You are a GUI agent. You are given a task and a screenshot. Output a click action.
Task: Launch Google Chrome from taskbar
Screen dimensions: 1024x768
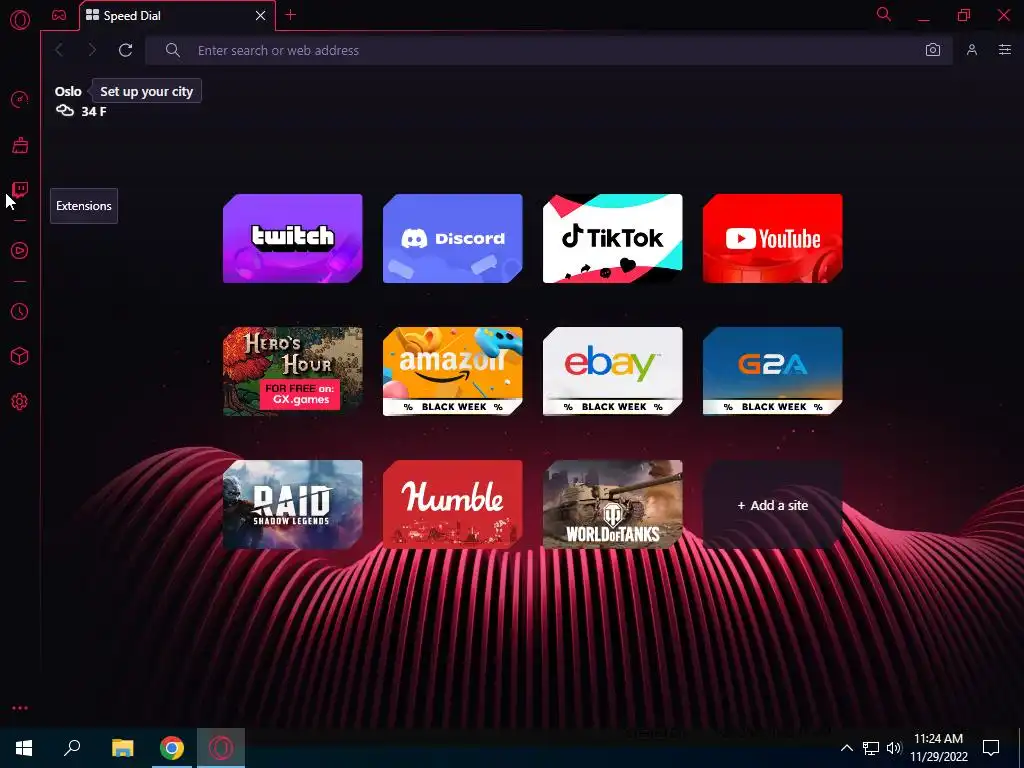(172, 748)
